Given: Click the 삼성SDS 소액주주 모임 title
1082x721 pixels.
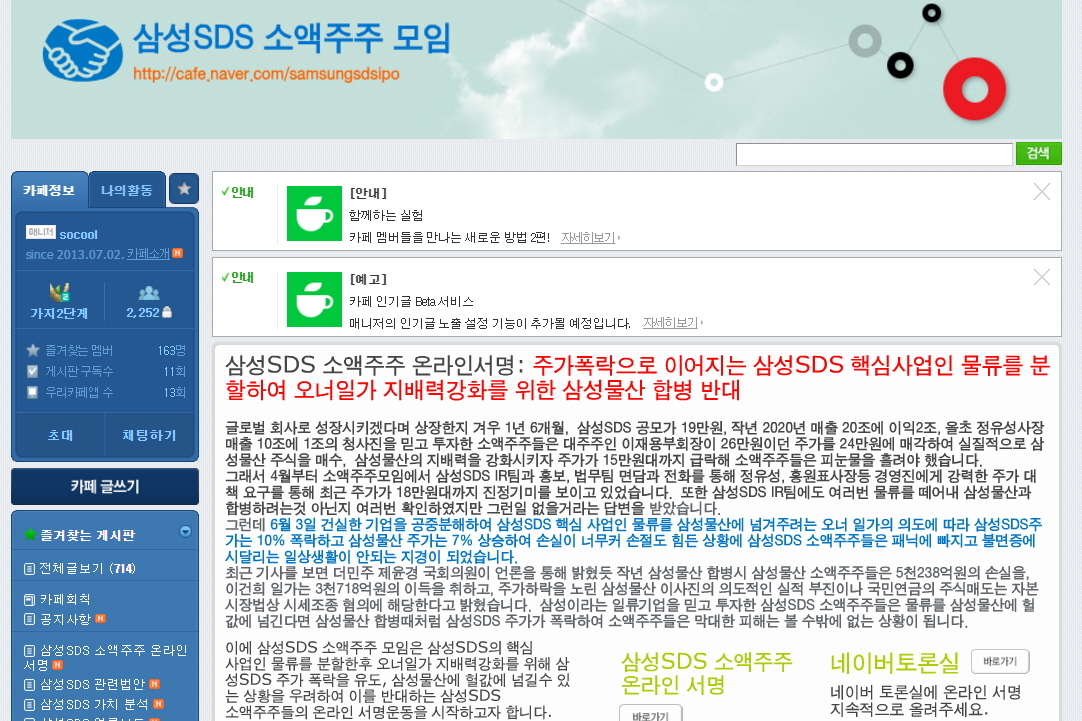Looking at the screenshot, I should tap(291, 38).
